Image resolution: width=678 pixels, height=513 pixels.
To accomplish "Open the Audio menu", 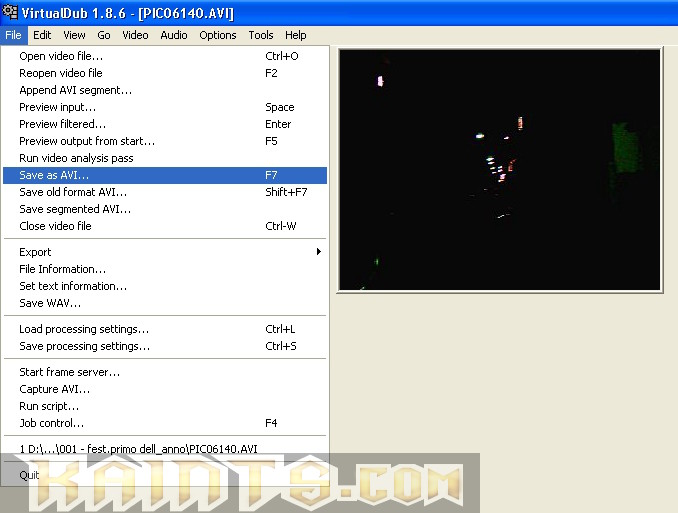I will (x=173, y=35).
